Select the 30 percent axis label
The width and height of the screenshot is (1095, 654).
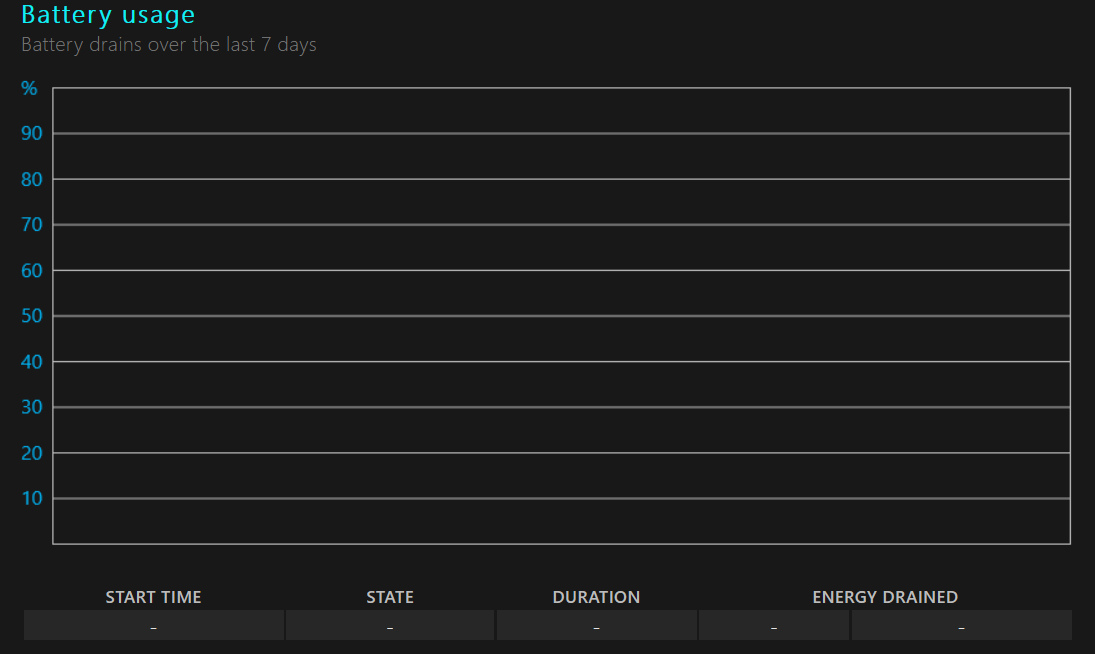pyautogui.click(x=32, y=407)
